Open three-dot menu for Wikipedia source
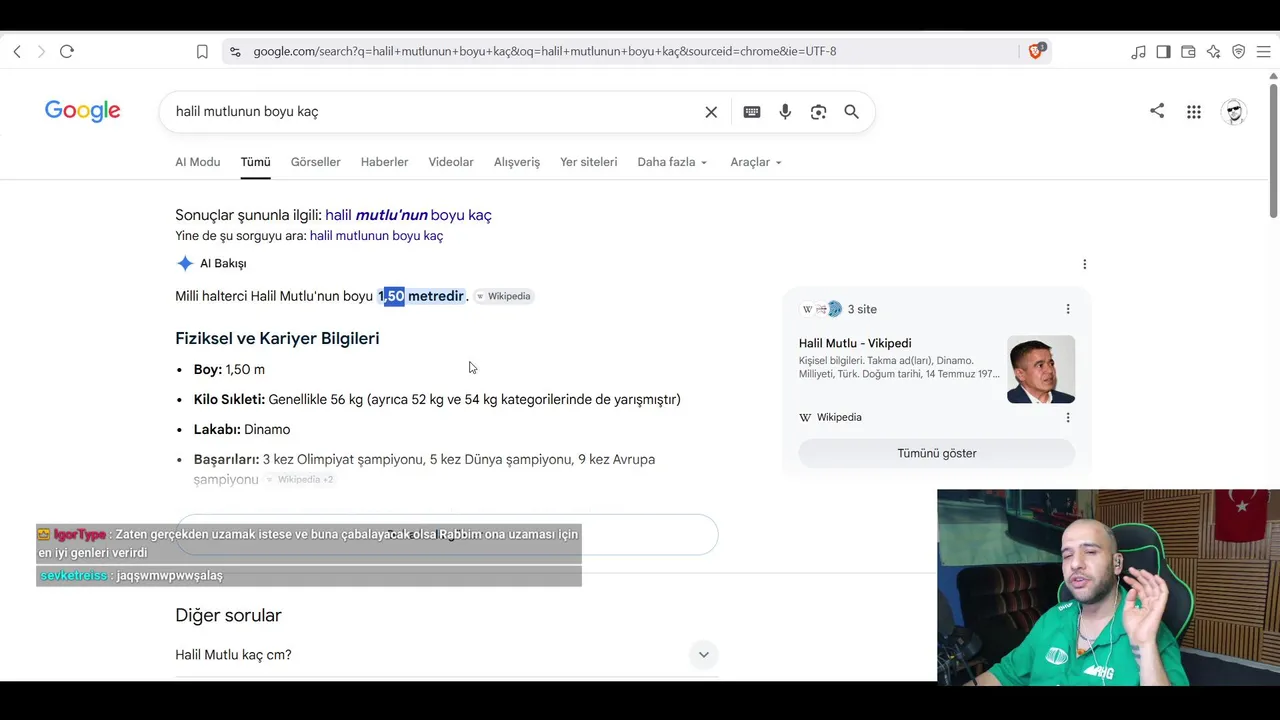 point(1067,417)
